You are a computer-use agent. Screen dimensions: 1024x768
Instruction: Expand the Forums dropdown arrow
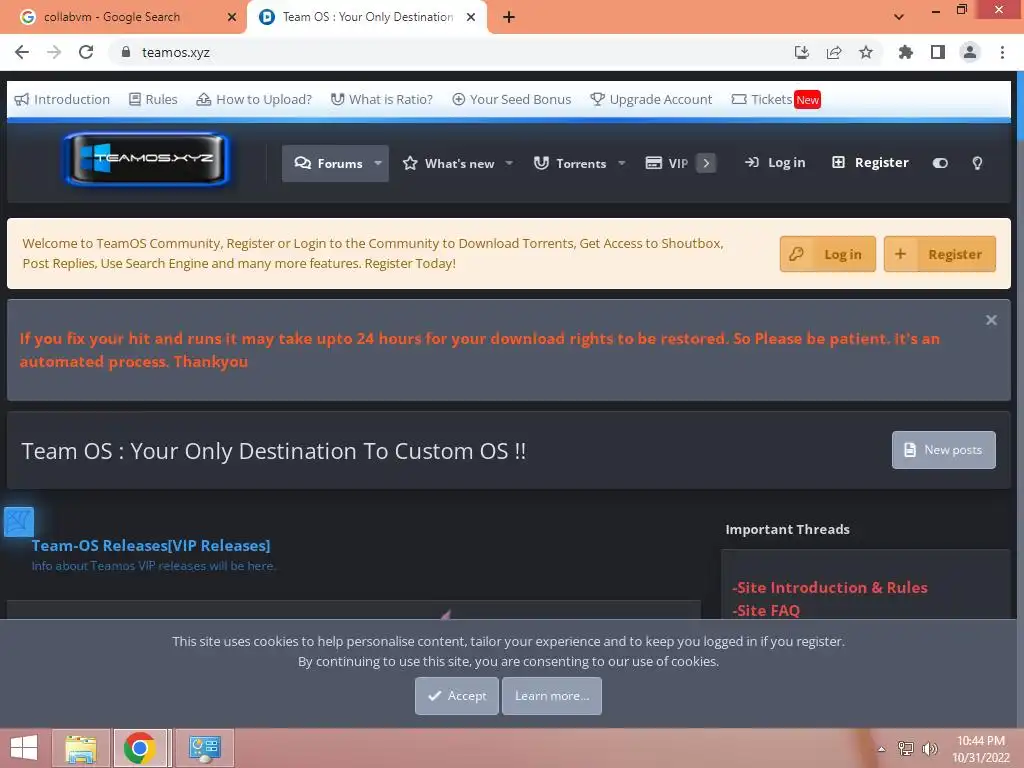378,163
